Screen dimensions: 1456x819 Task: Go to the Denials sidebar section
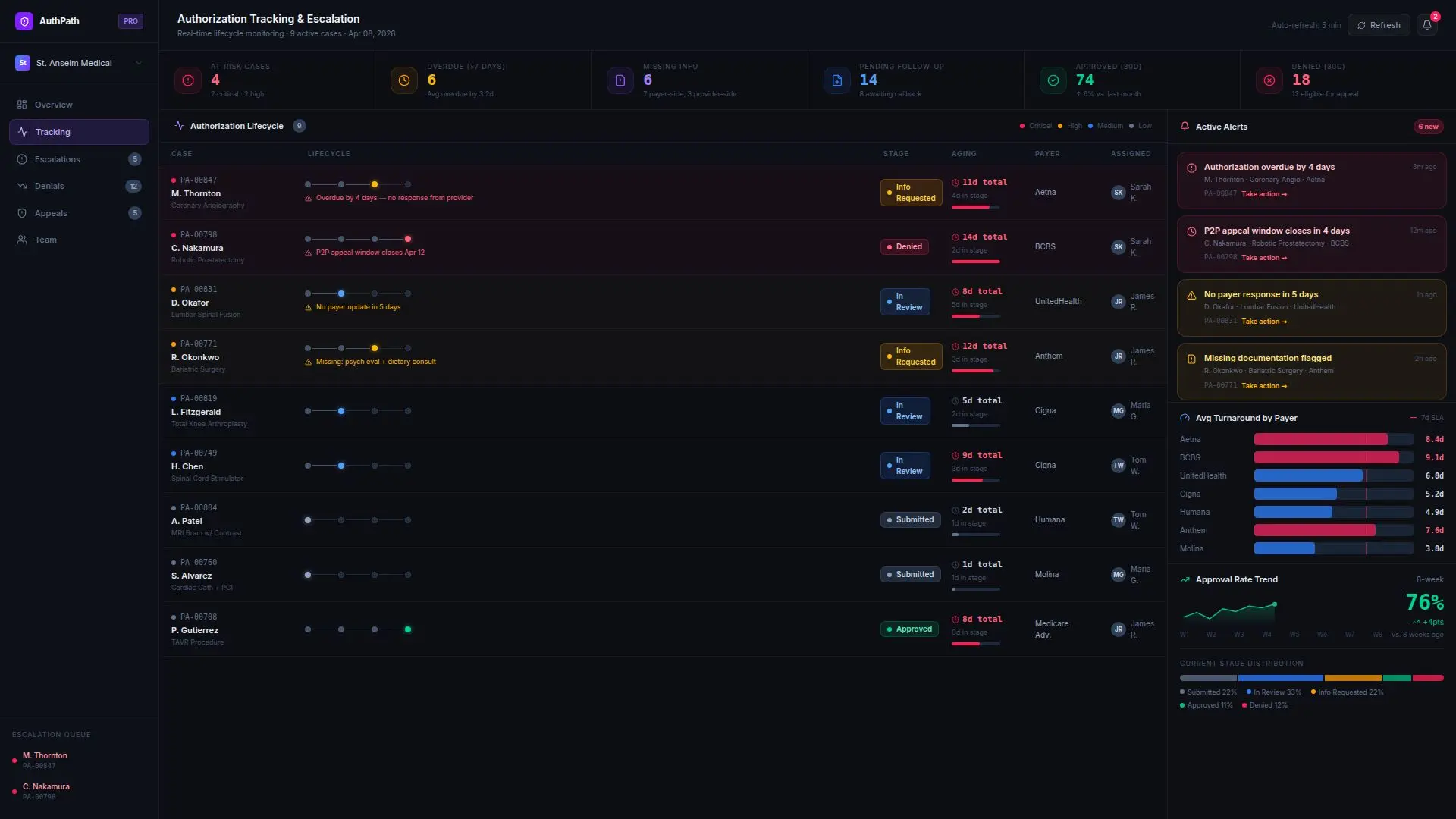(49, 186)
